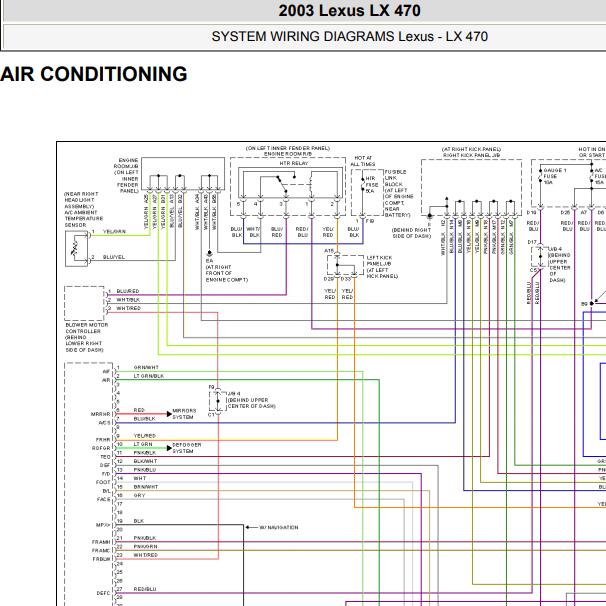Click 'GRN/WHT' wire label at pin 1

[x=146, y=367]
